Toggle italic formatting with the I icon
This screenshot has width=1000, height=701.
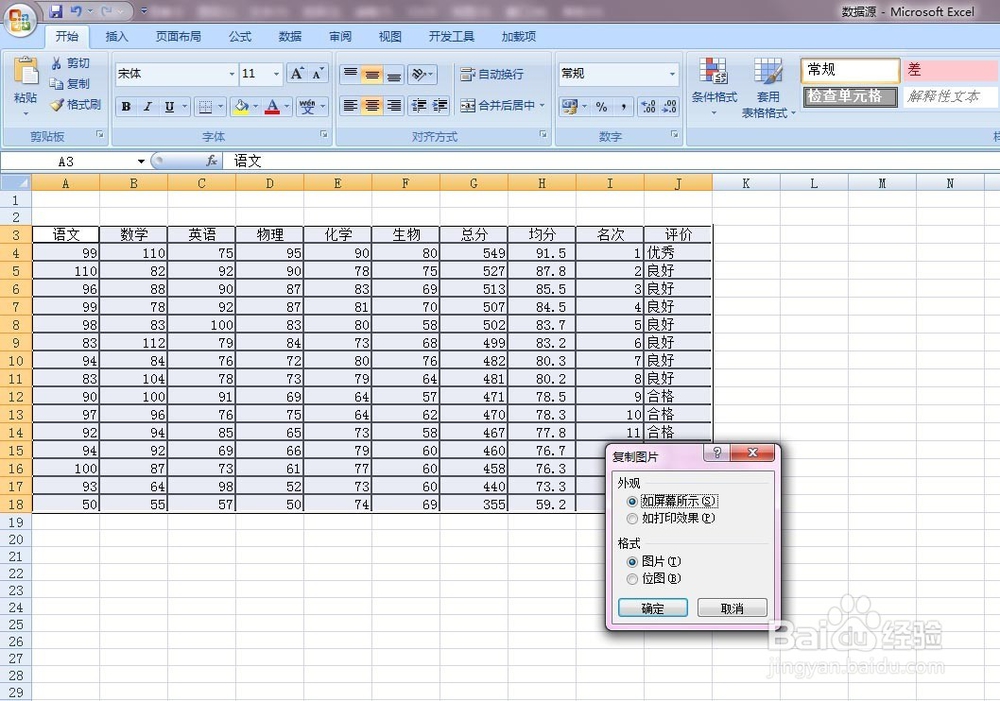pos(146,105)
